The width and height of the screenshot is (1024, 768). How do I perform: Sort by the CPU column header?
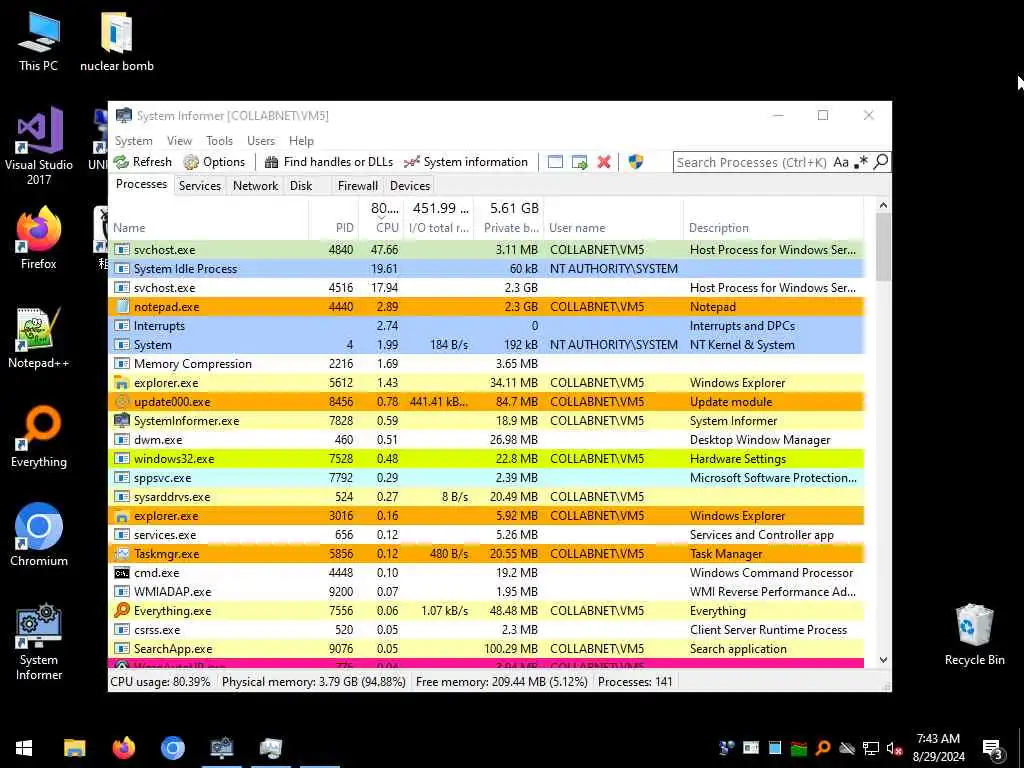coord(380,221)
